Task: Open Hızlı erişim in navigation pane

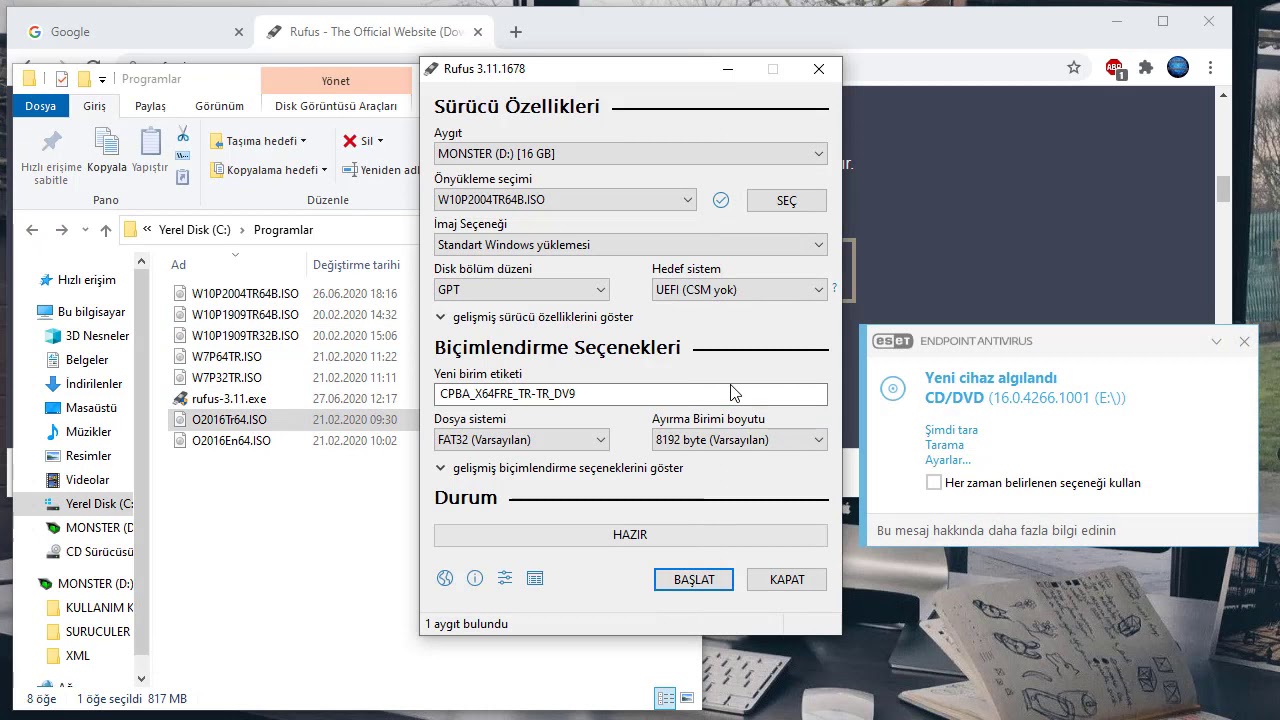Action: (86, 280)
